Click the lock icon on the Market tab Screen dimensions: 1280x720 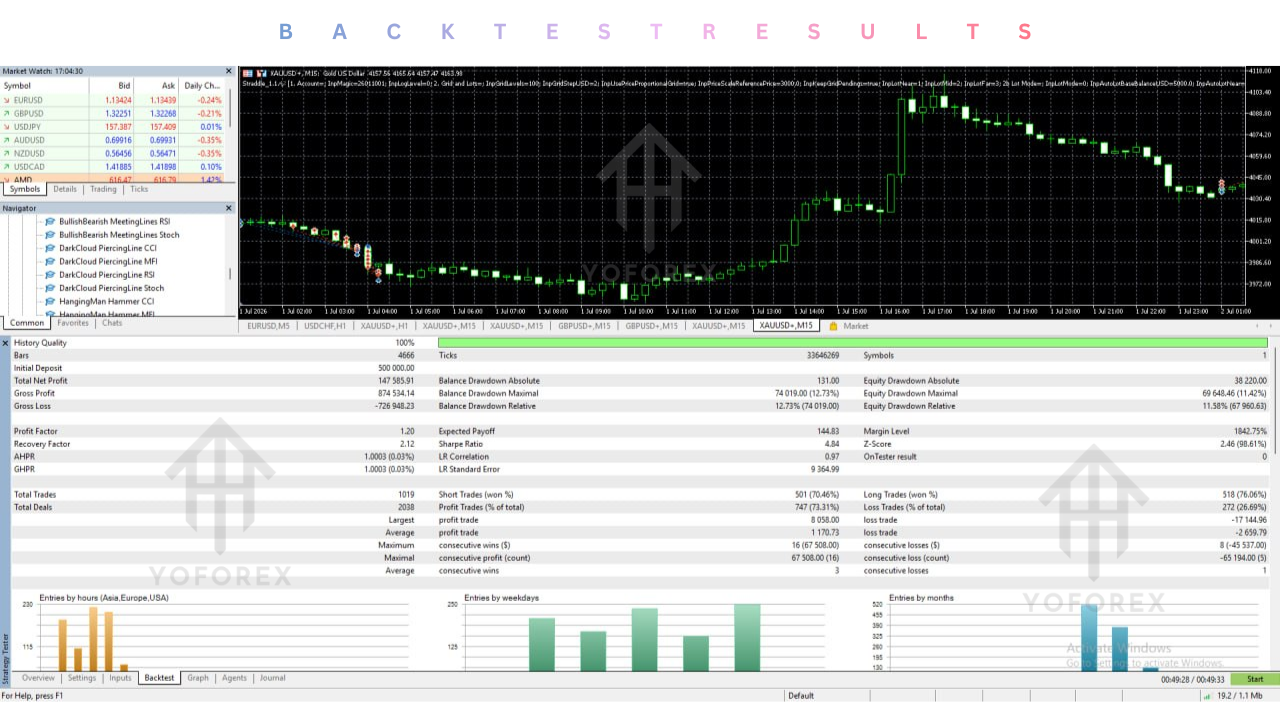(833, 326)
